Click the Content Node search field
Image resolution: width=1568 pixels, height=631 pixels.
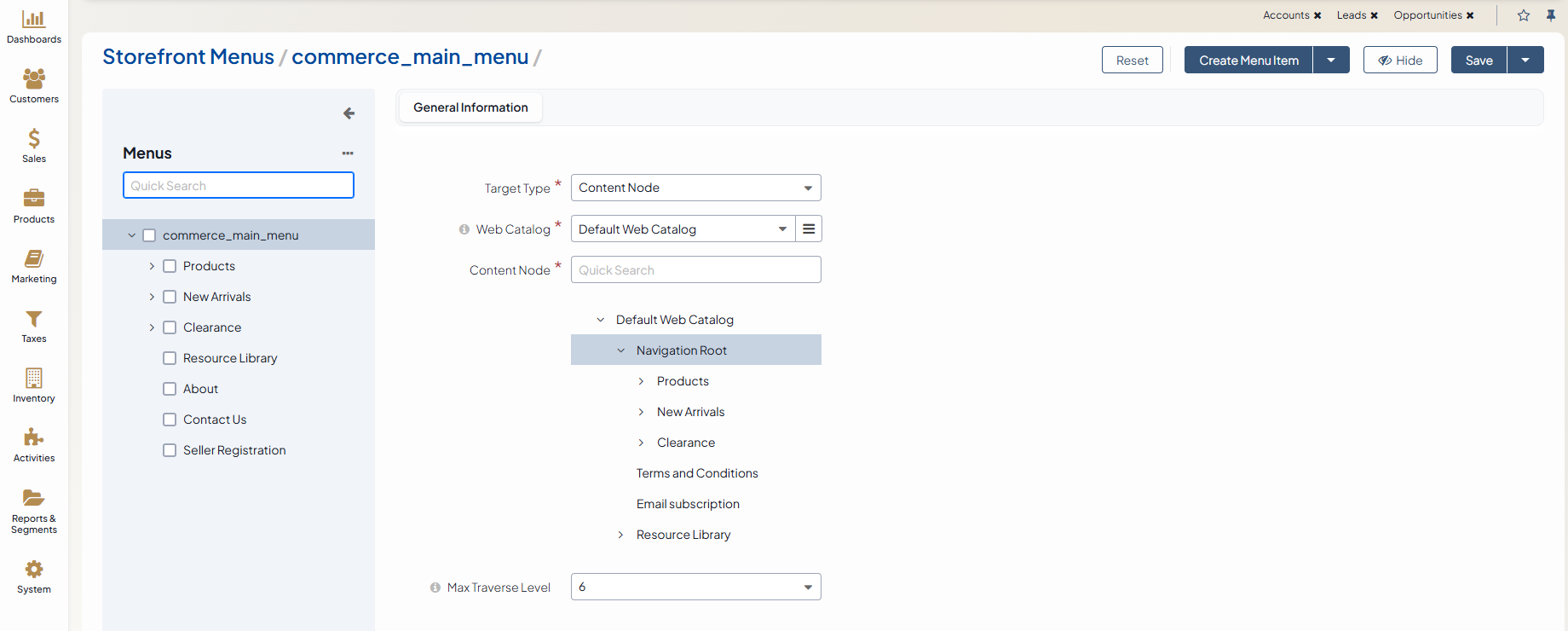coord(695,270)
